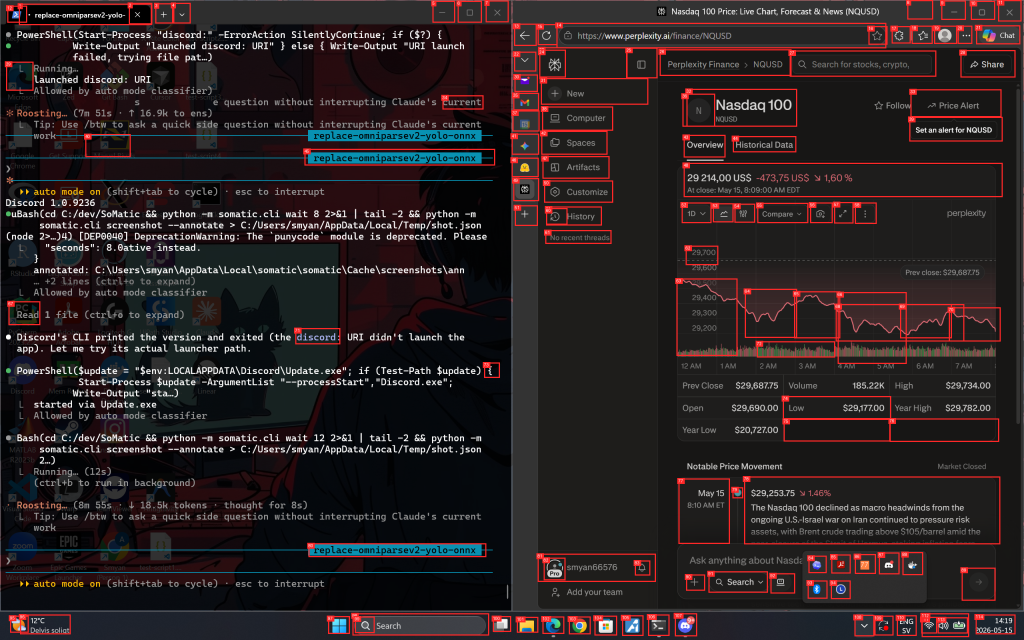
Task: Click the plus attach icon in the ask box
Action: [695, 582]
